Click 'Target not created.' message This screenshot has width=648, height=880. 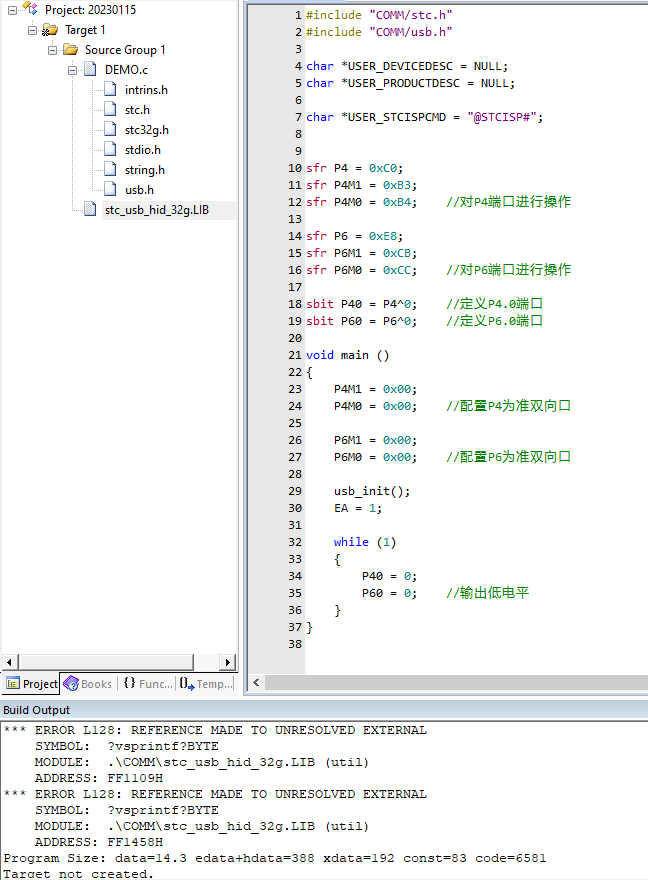[x=79, y=874]
